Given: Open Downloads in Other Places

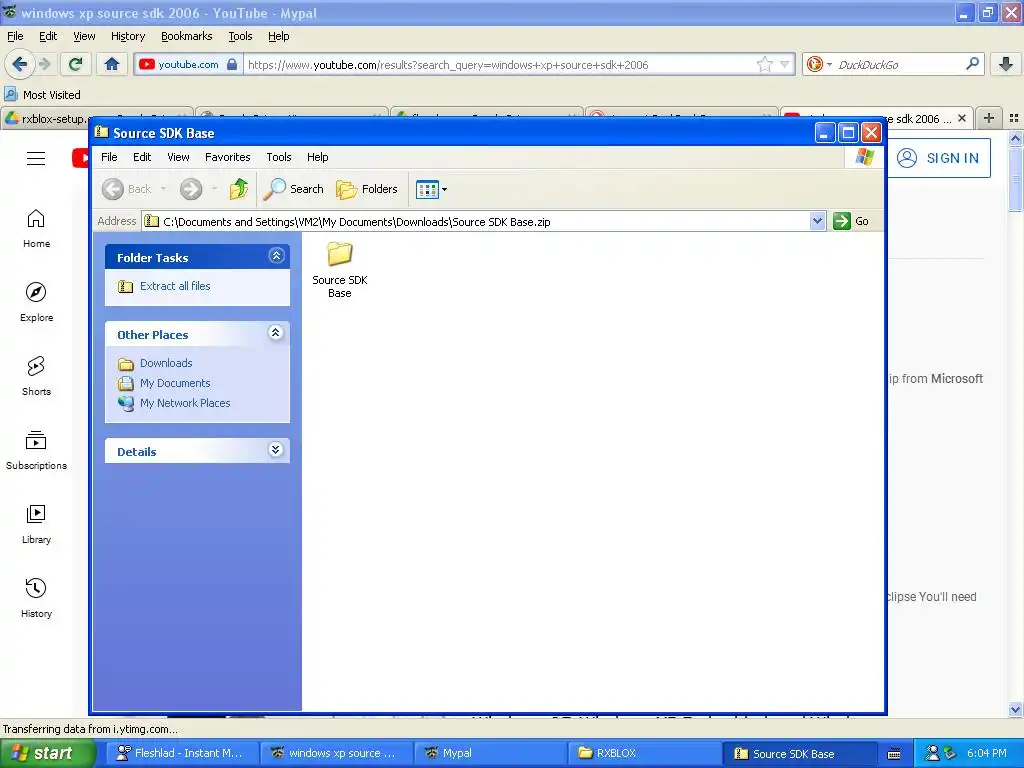Looking at the screenshot, I should tap(166, 363).
